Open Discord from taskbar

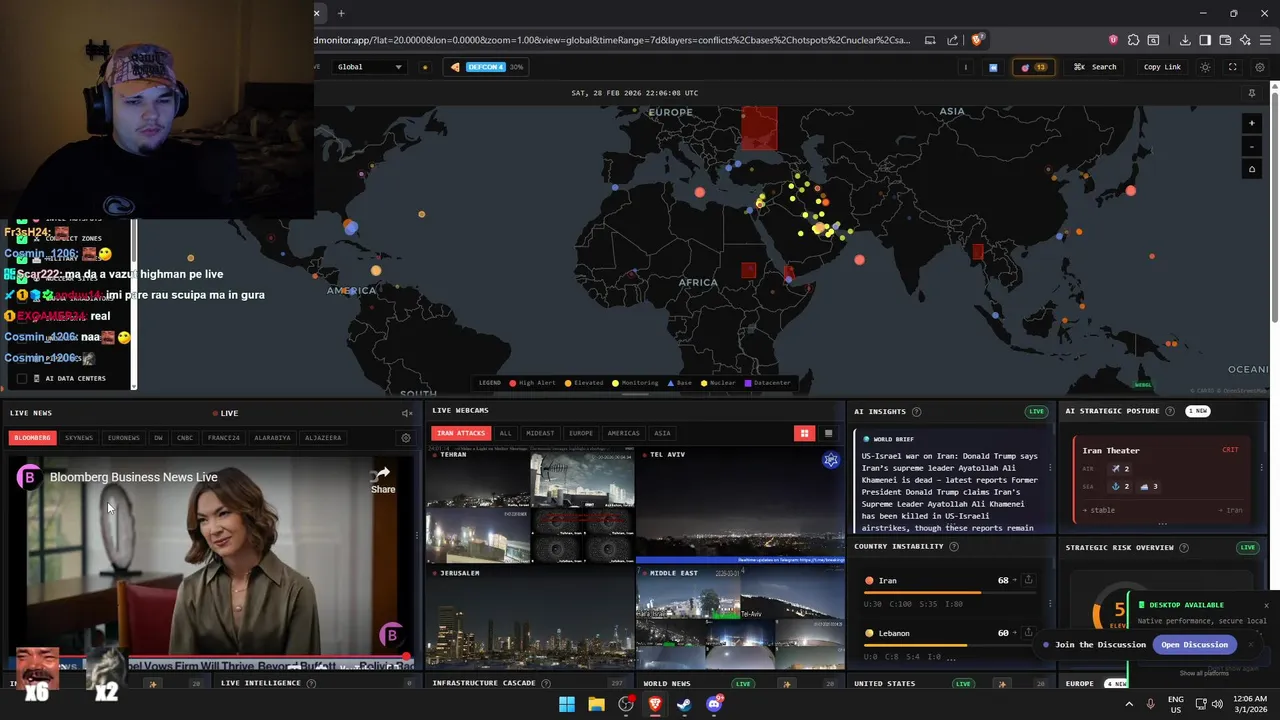[714, 704]
